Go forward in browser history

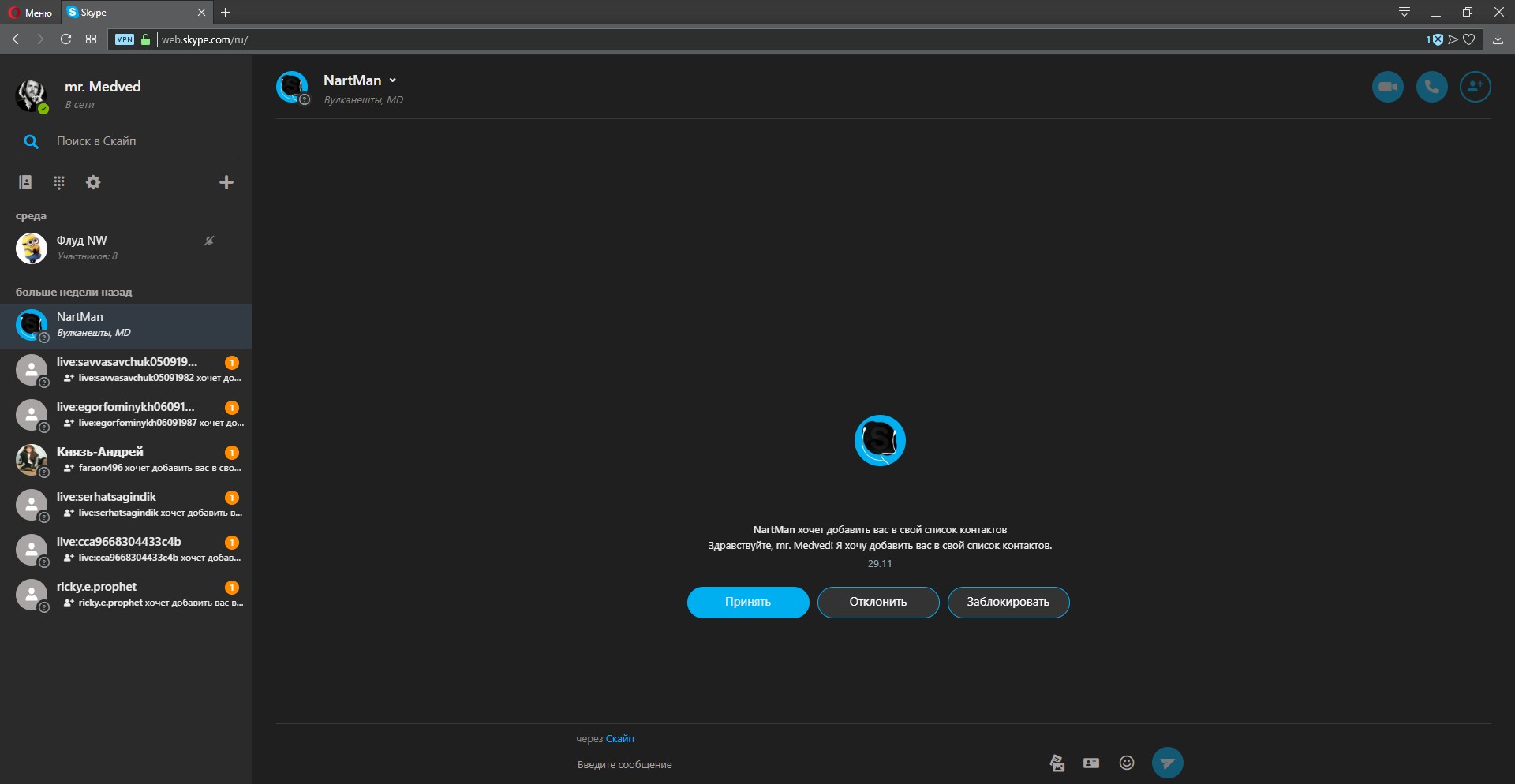point(40,39)
